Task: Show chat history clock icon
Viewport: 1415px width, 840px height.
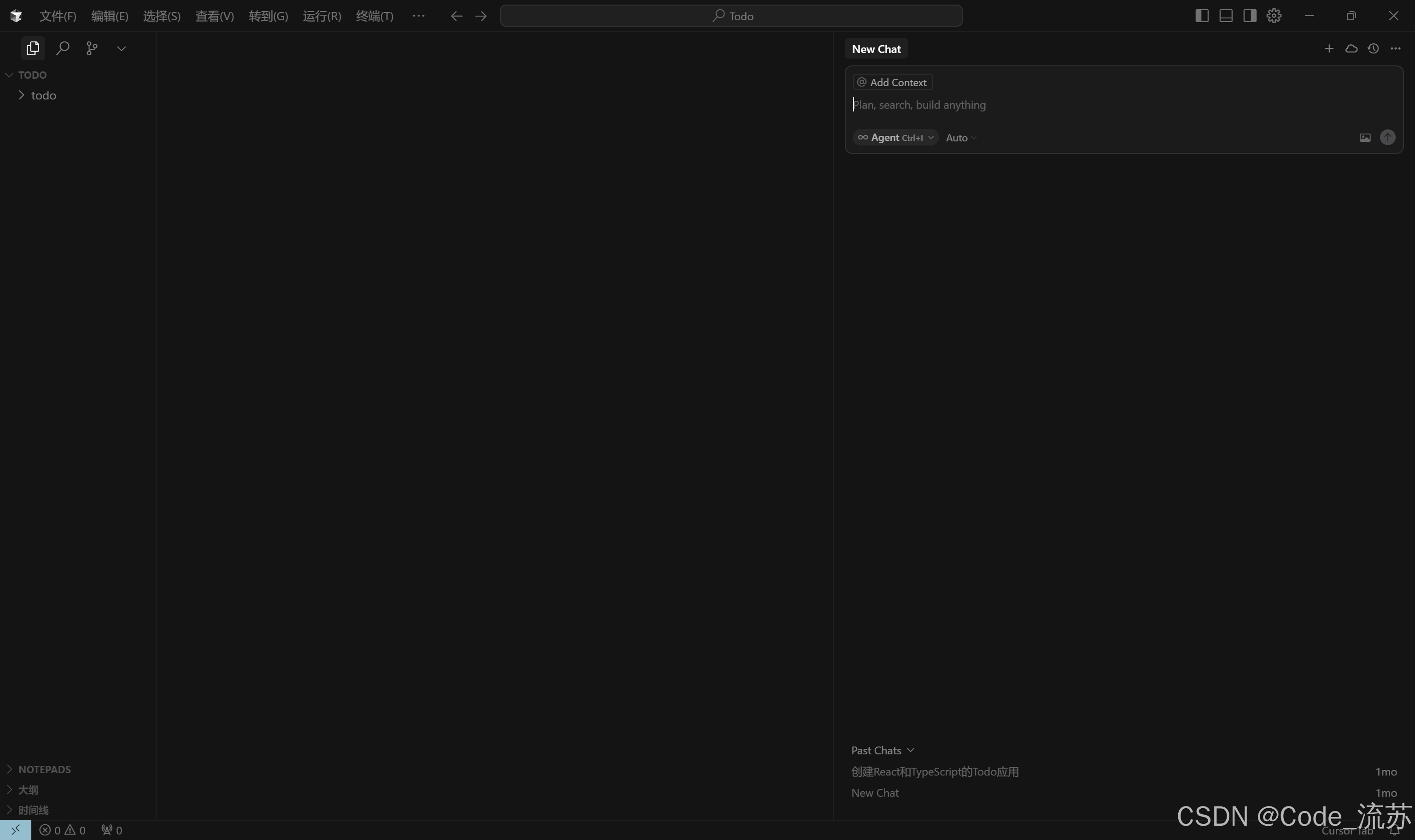Action: [1373, 49]
